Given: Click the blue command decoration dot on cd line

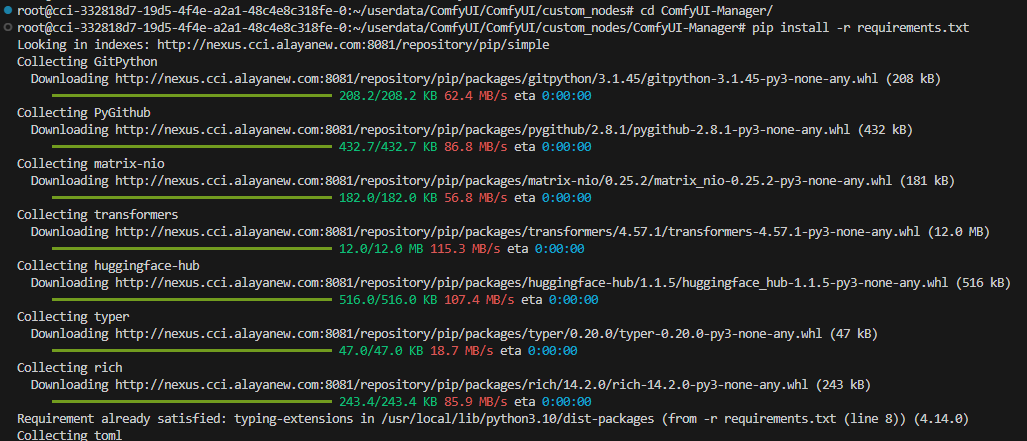Looking at the screenshot, I should point(7,10).
